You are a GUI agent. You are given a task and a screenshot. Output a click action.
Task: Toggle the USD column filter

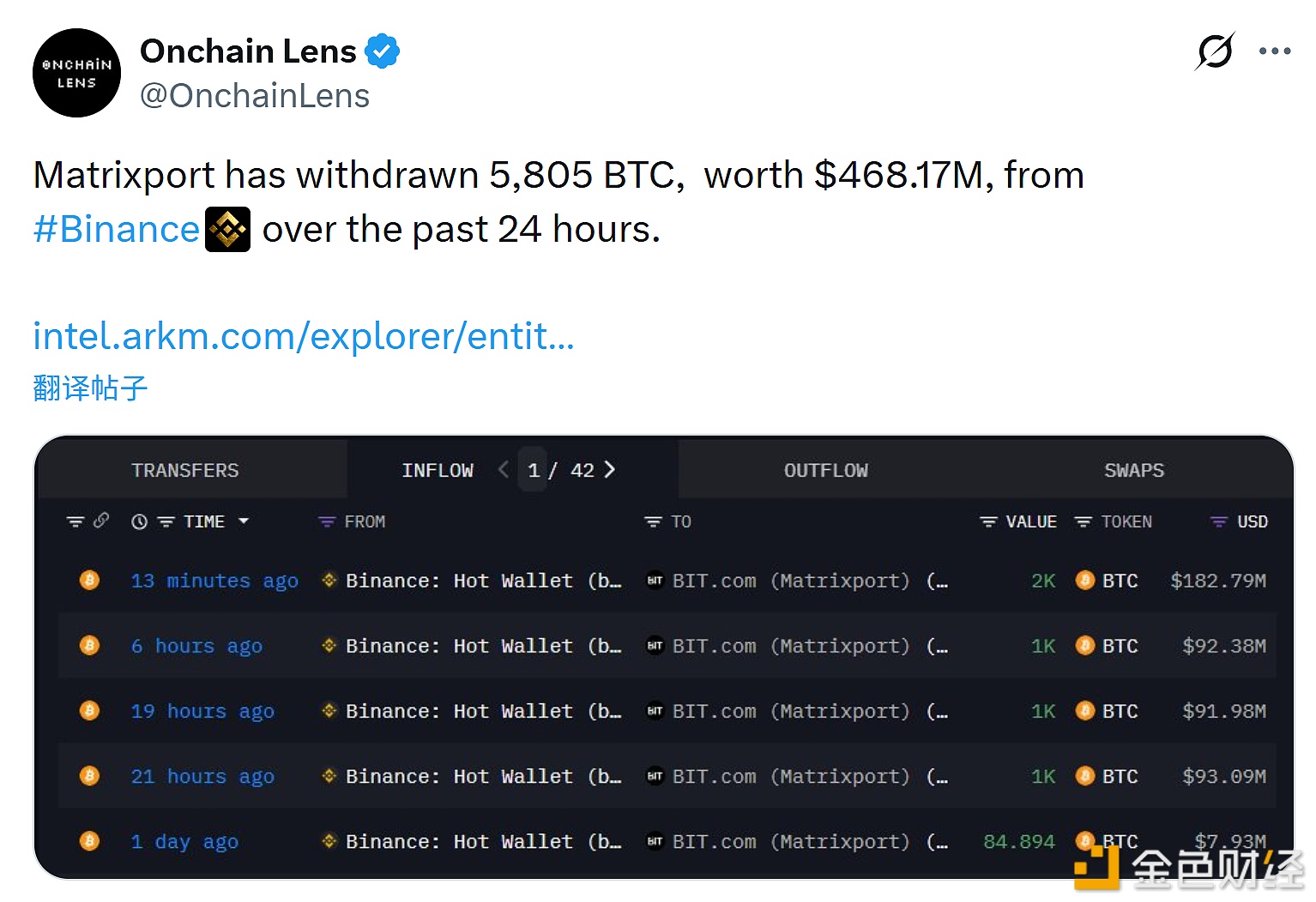point(1217,520)
